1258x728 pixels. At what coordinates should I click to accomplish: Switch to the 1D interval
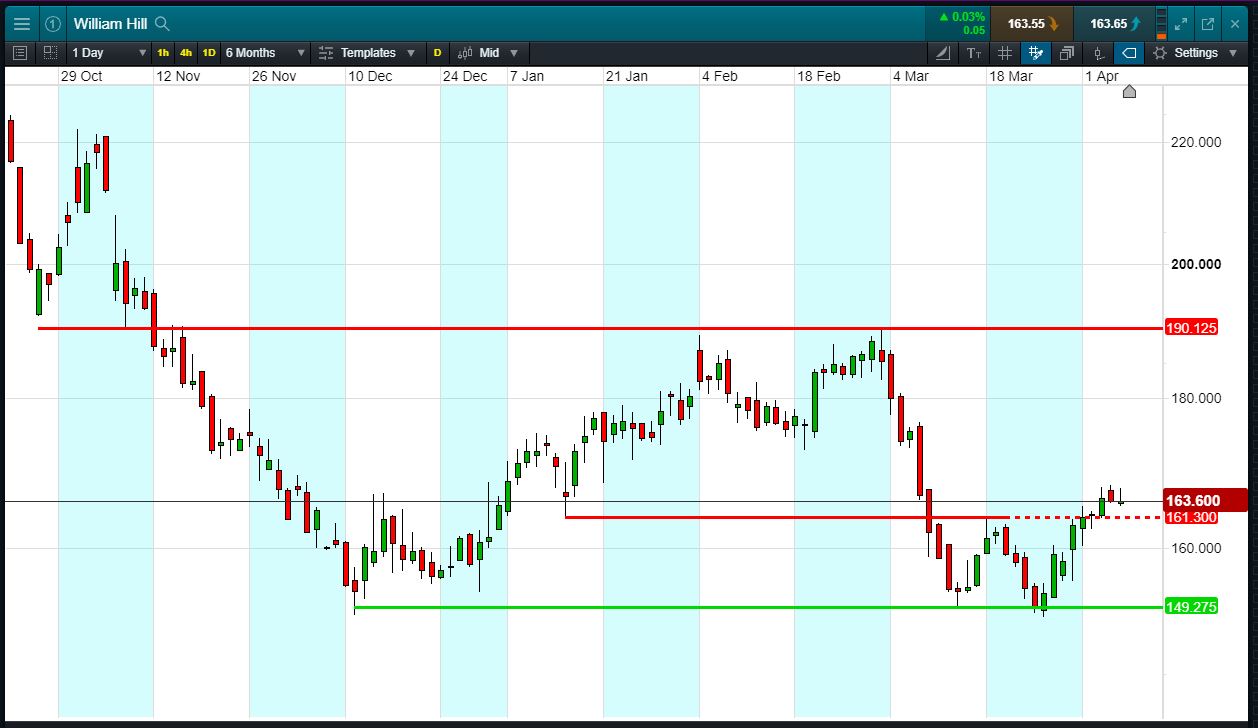(208, 53)
